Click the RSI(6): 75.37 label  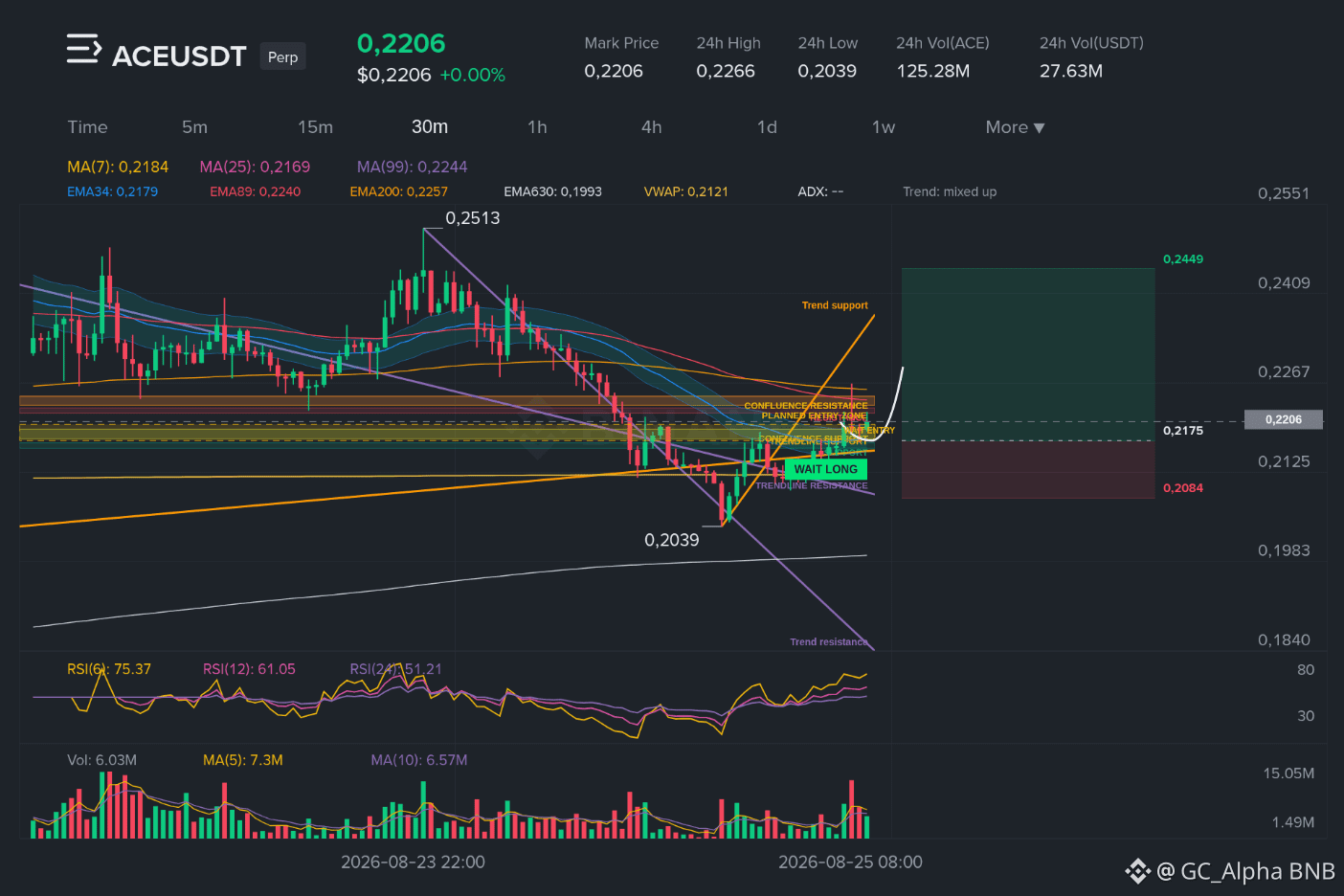click(109, 669)
